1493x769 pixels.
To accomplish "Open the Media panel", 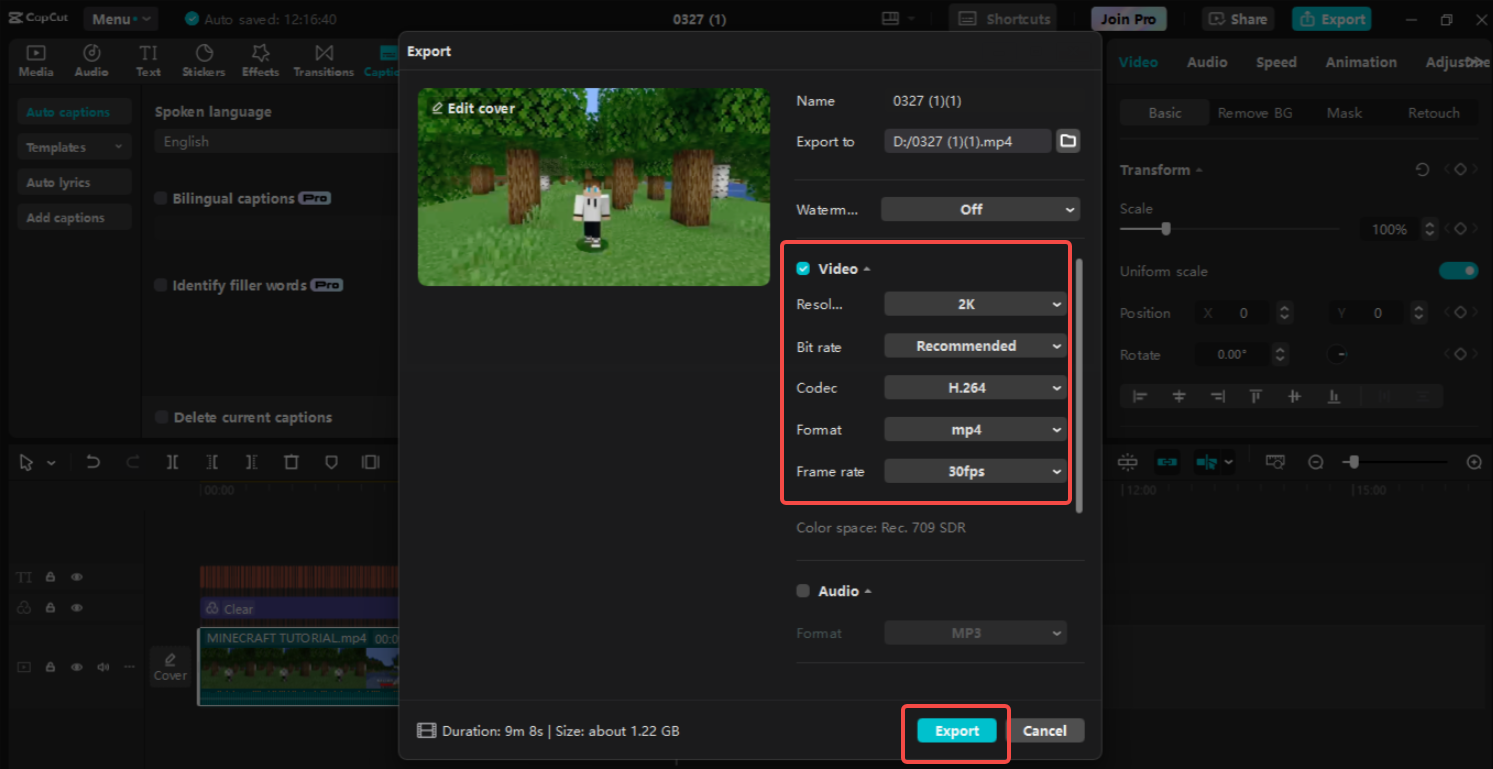I will pyautogui.click(x=36, y=60).
